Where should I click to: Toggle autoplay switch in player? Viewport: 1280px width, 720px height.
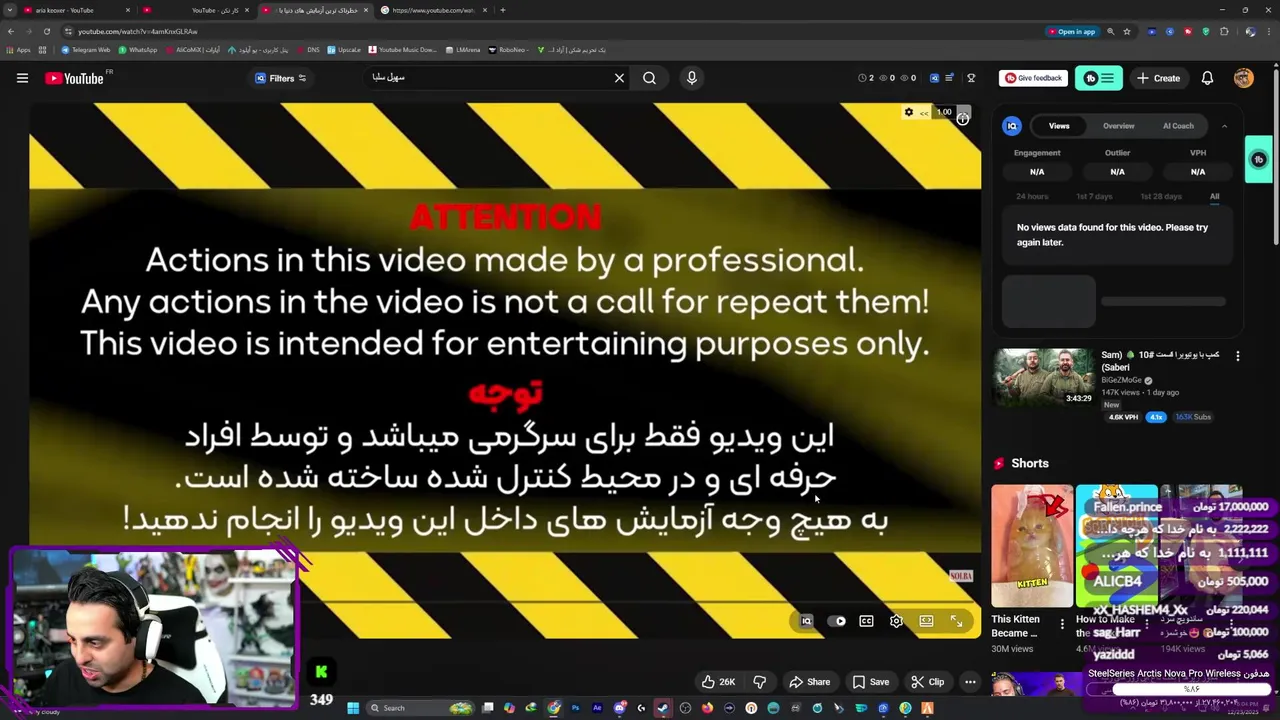837,621
